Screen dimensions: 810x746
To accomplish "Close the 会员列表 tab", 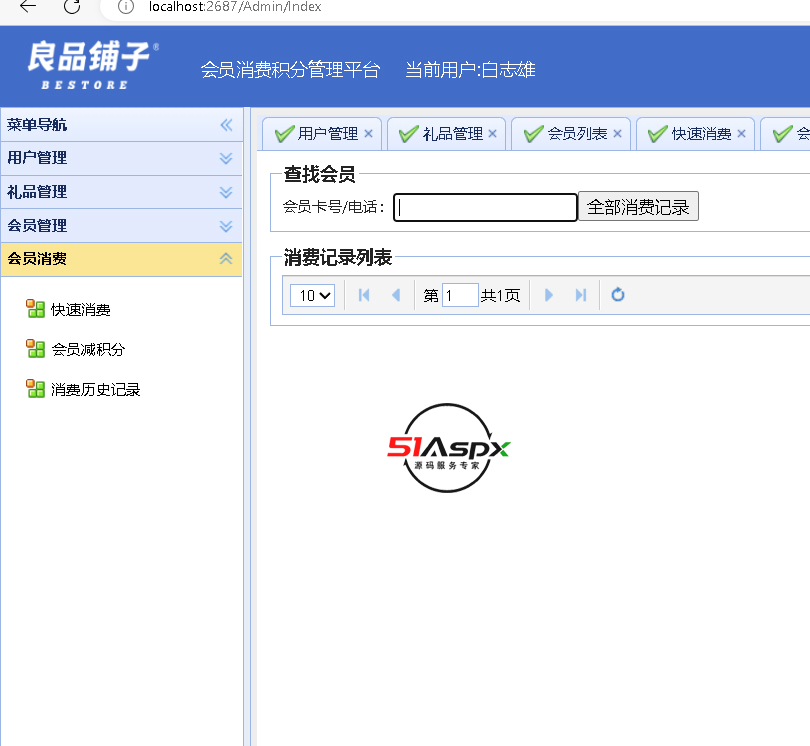I will pyautogui.click(x=617, y=134).
